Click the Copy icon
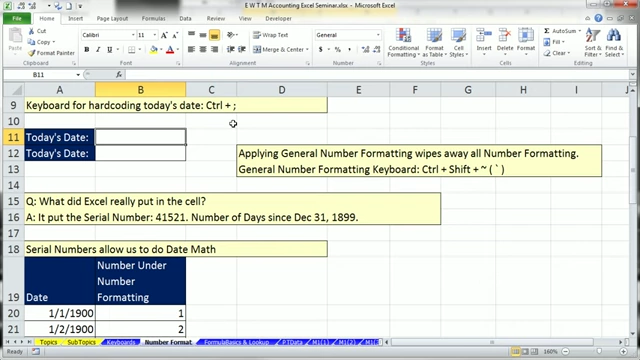This screenshot has width=640, height=360. click(31, 42)
